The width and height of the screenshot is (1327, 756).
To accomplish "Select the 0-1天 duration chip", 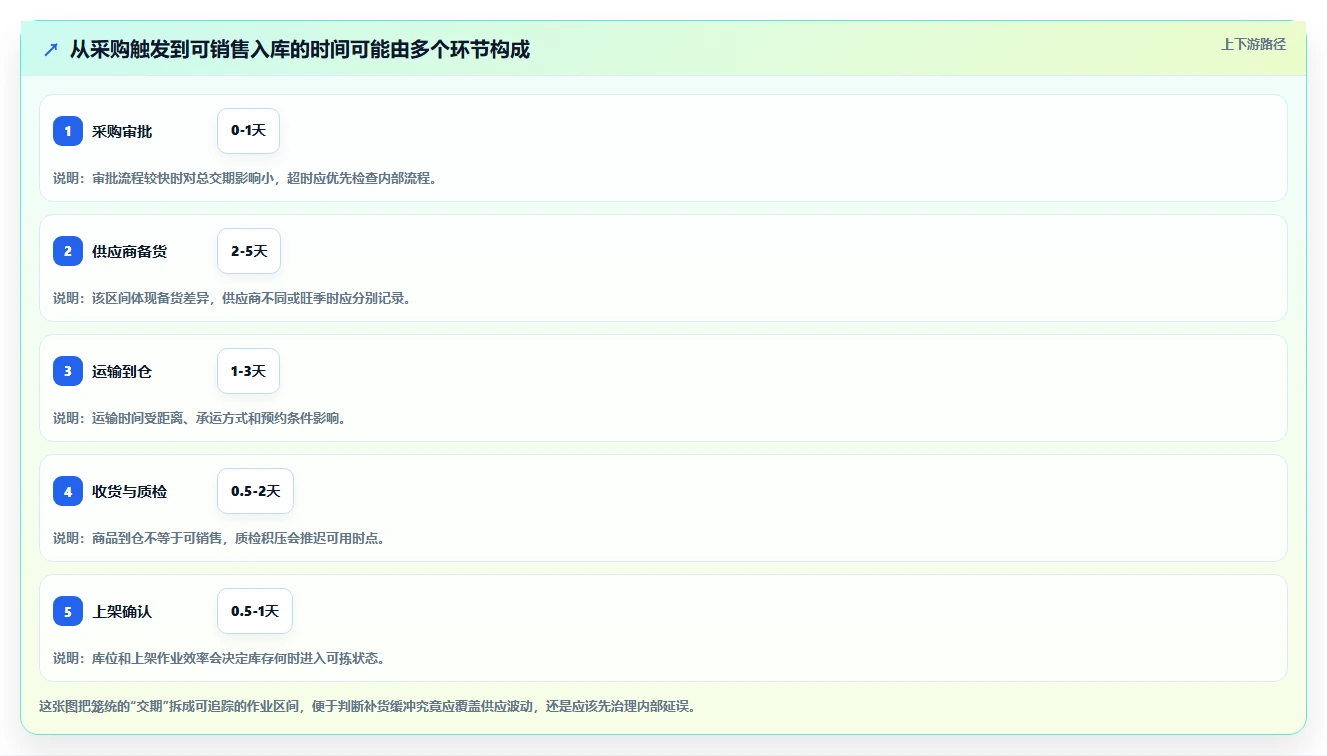I will click(248, 131).
